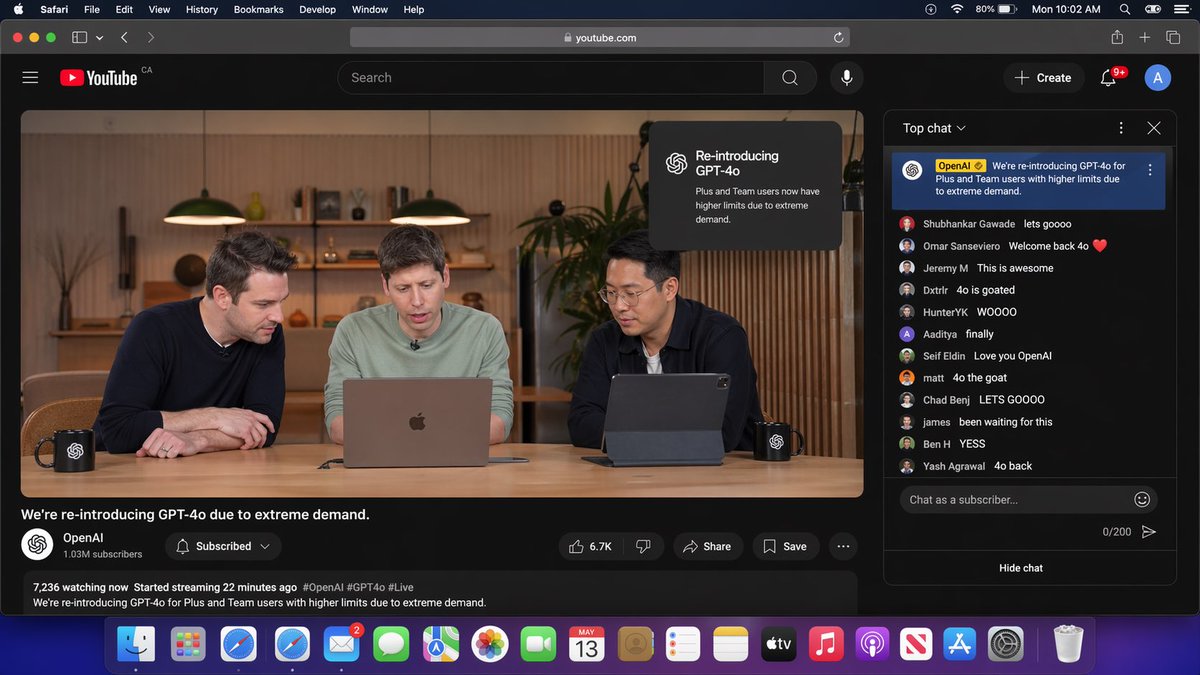
Task: Open App Store from the Dock
Action: pos(958,644)
